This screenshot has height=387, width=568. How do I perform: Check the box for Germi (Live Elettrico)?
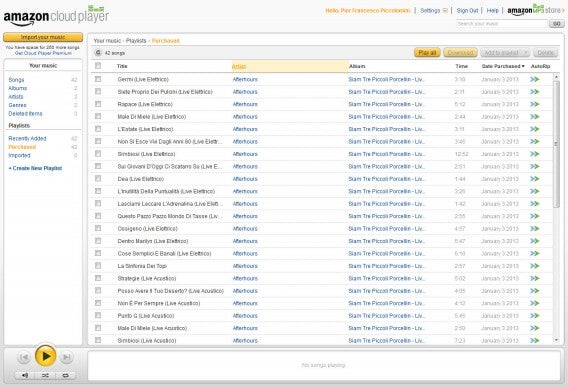[x=98, y=79]
